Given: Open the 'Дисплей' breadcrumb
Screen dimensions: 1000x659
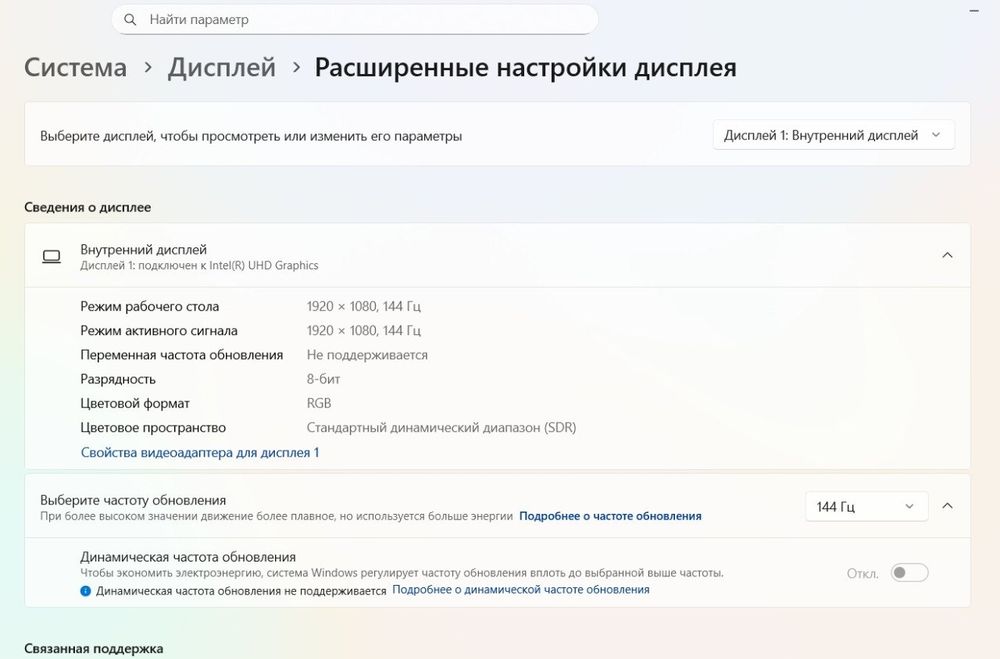Looking at the screenshot, I should [222, 68].
